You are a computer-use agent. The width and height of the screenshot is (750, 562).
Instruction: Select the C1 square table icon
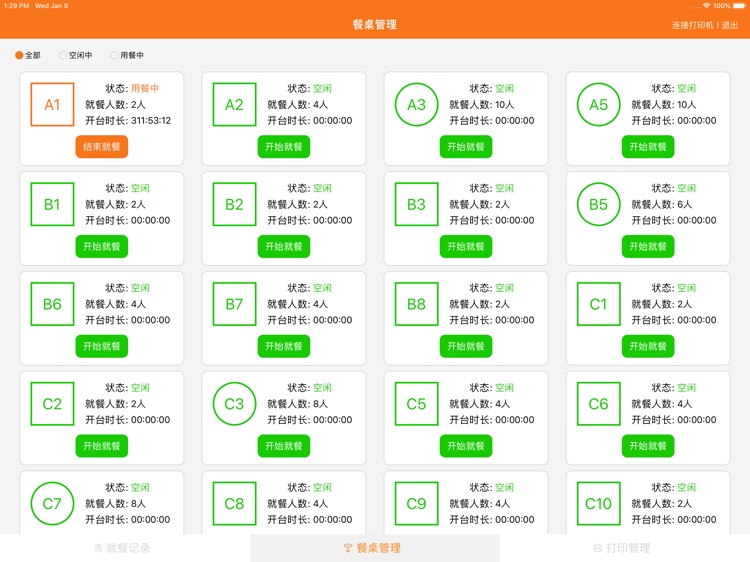point(599,304)
